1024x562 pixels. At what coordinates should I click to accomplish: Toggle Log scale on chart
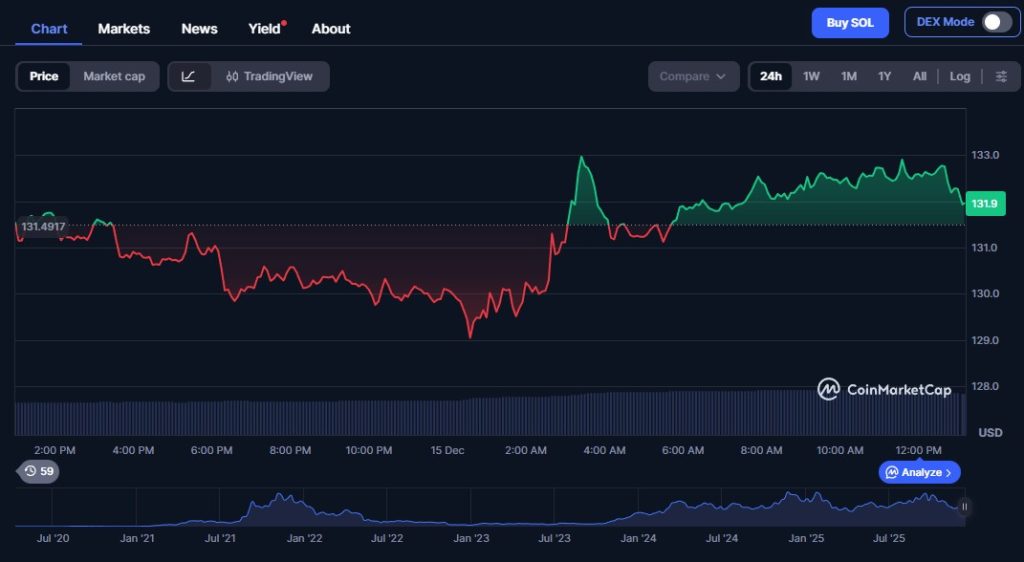[960, 76]
